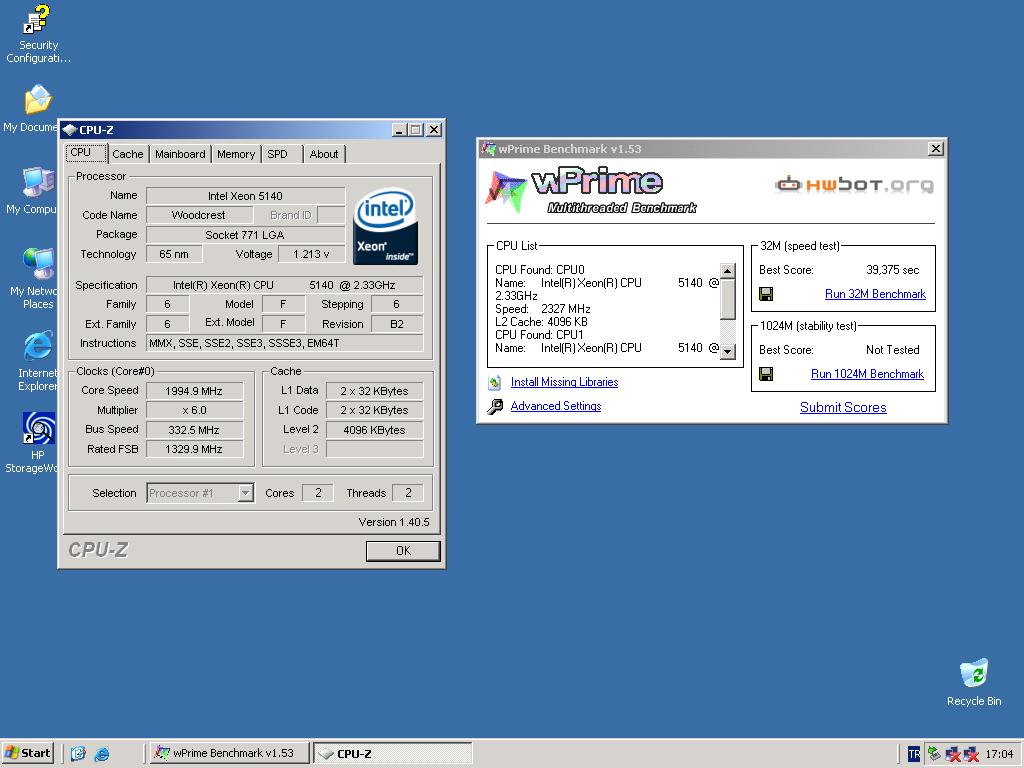Click the Version 1.40.5 label

[394, 522]
